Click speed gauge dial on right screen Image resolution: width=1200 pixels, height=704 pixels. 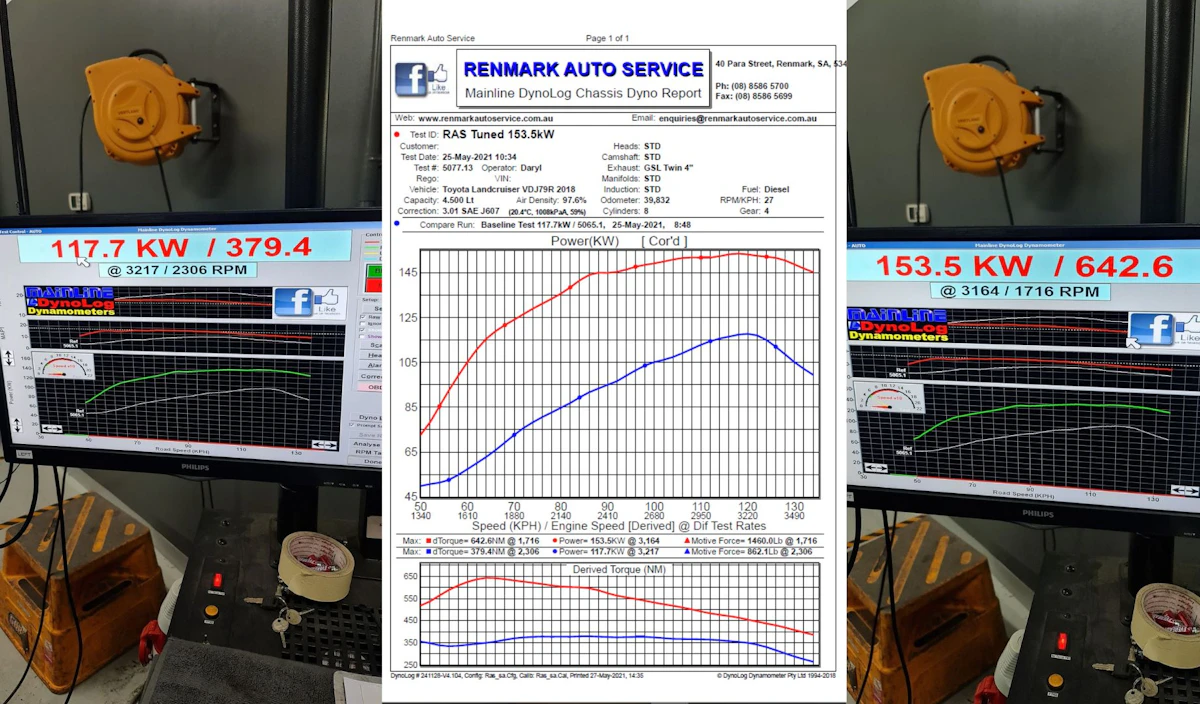coord(889,396)
